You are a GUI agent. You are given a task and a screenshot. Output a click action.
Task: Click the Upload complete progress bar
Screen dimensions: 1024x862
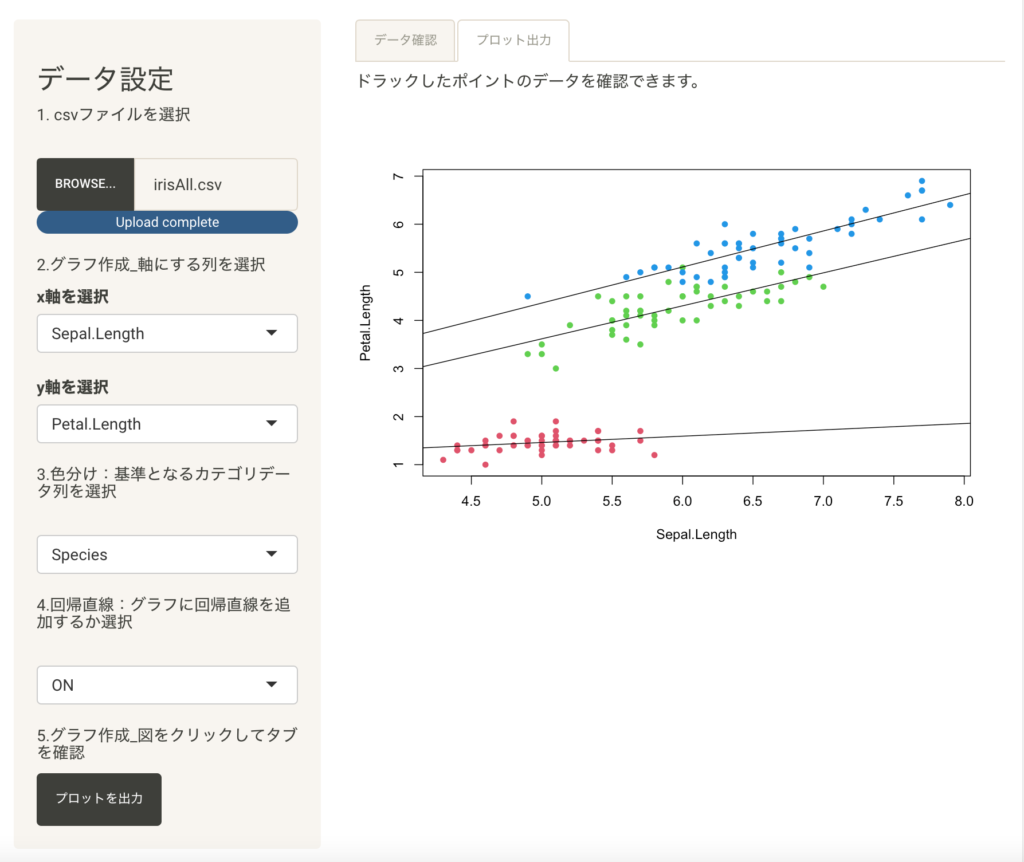[167, 222]
